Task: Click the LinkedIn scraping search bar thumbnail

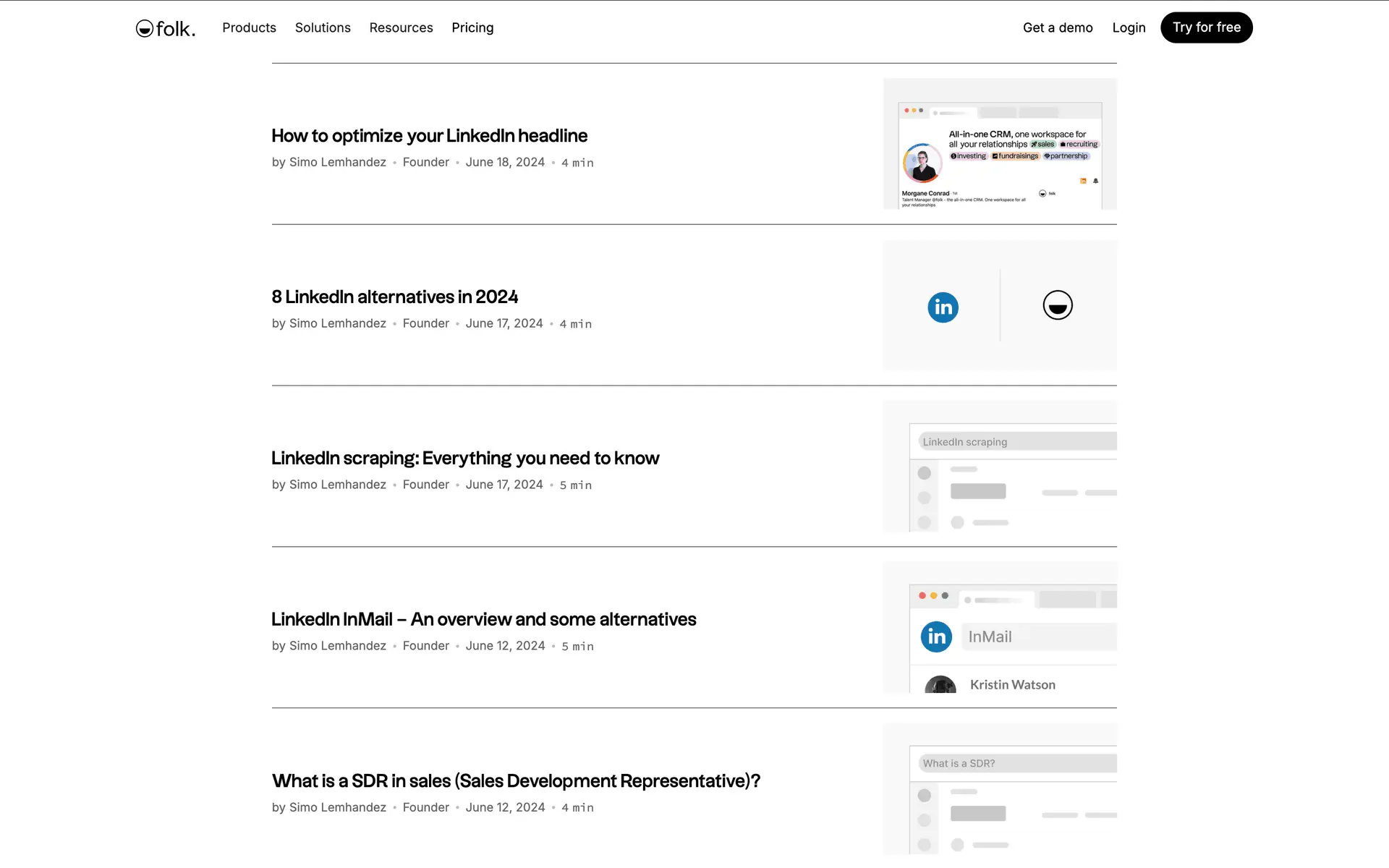Action: pos(1016,442)
